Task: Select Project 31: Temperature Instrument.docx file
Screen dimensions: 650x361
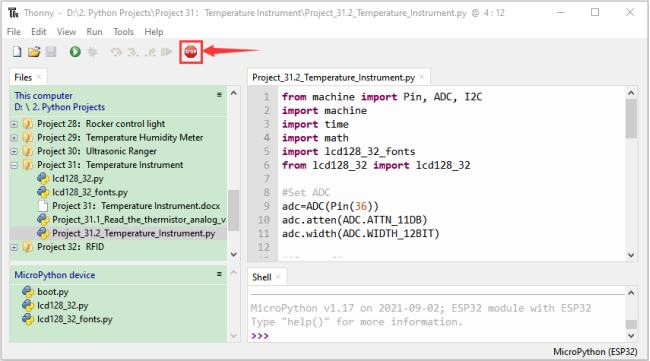Action: tap(136, 206)
